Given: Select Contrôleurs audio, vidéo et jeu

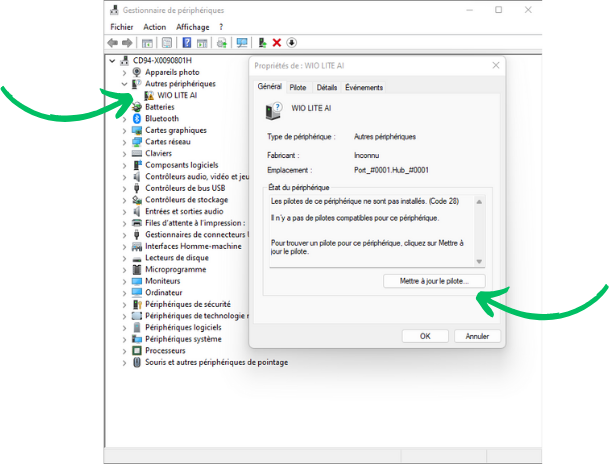Looking at the screenshot, I should 197,177.
